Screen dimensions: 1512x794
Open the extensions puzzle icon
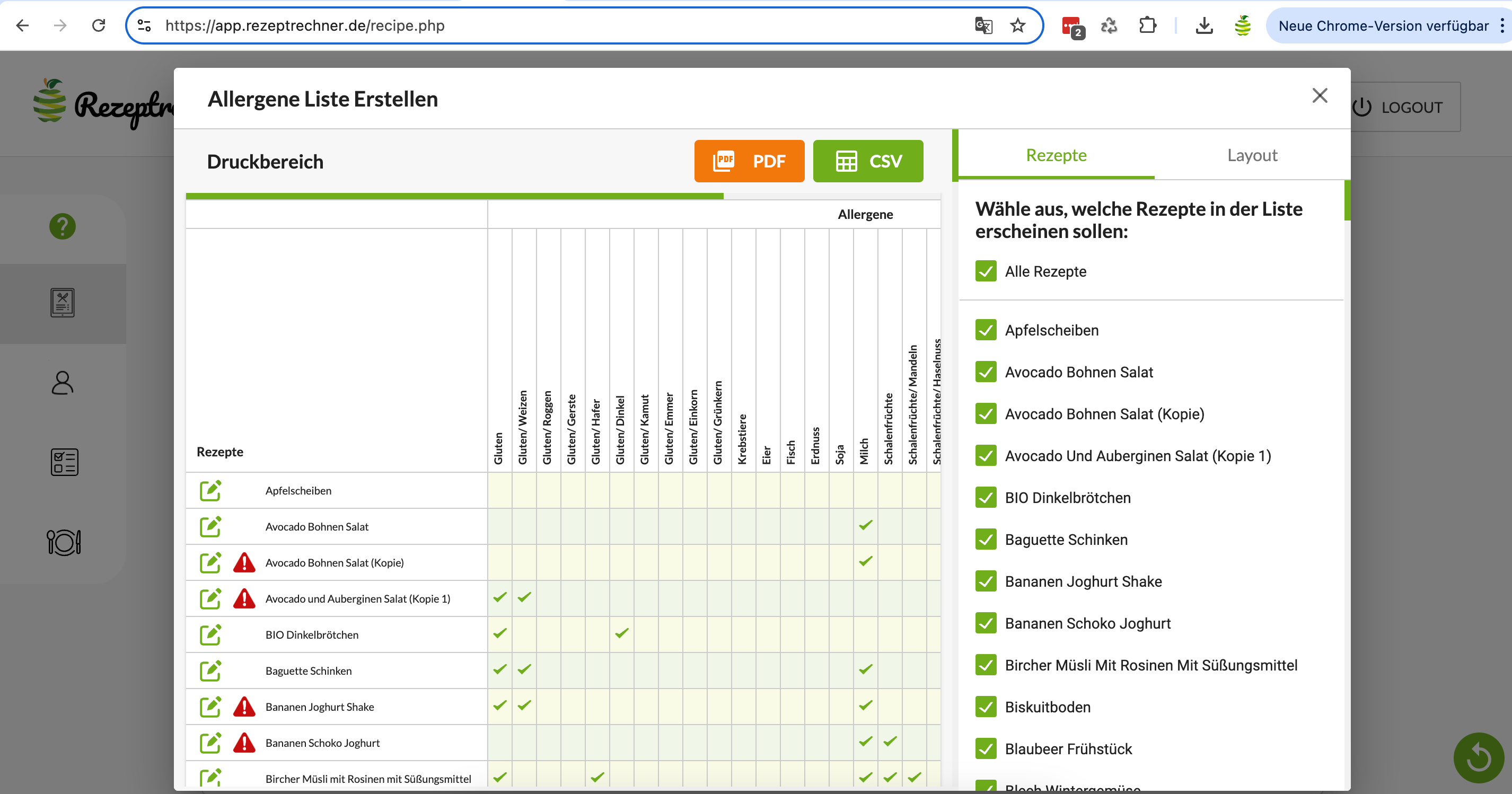[1147, 25]
